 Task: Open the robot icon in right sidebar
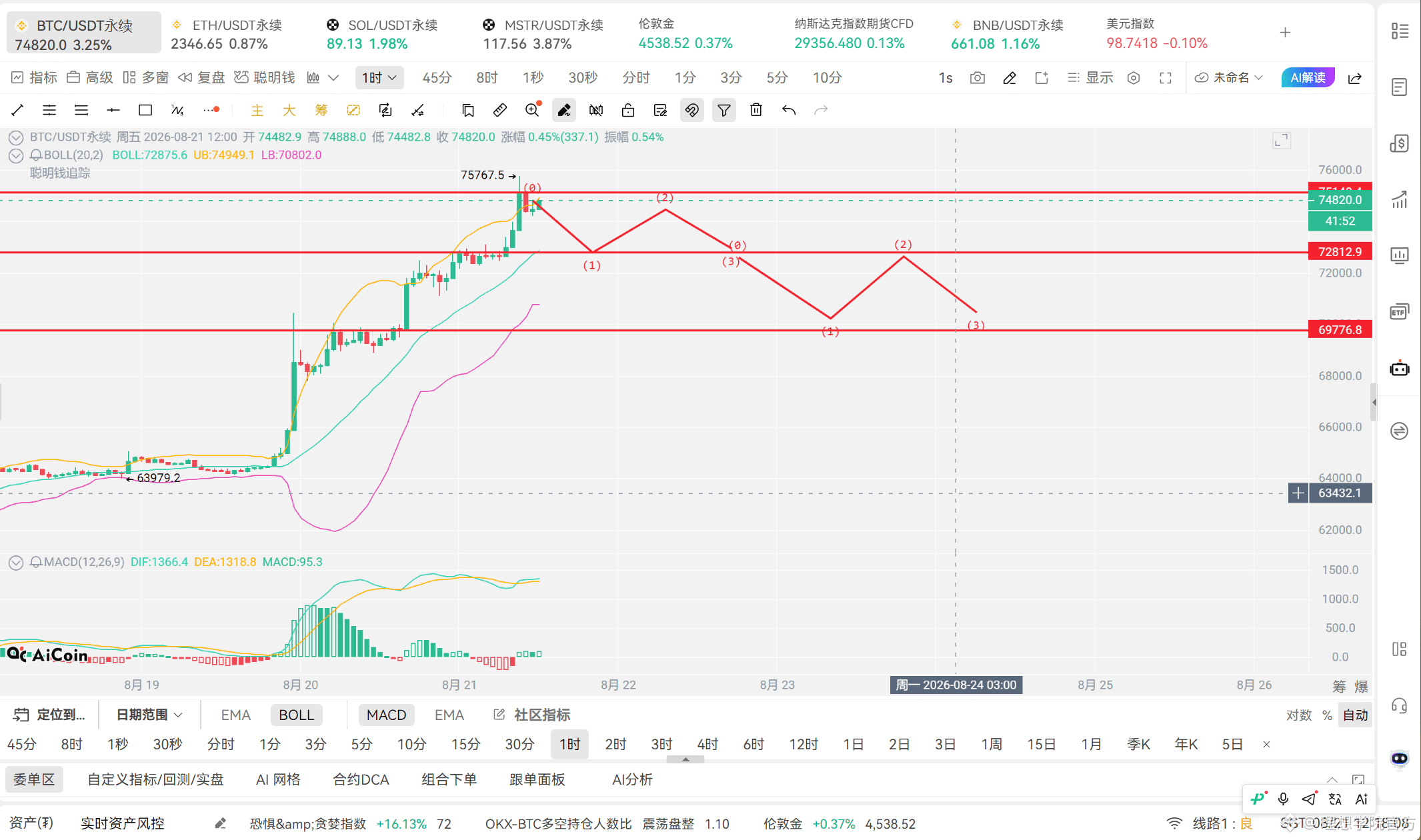tap(1400, 369)
